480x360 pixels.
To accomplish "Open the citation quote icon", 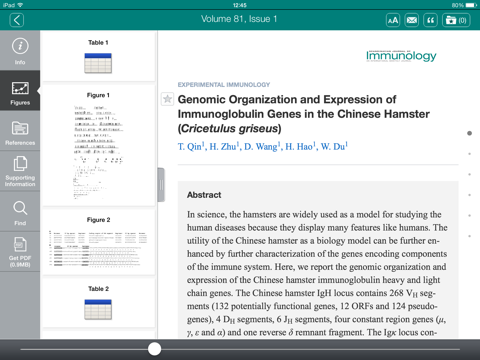I will coord(430,20).
